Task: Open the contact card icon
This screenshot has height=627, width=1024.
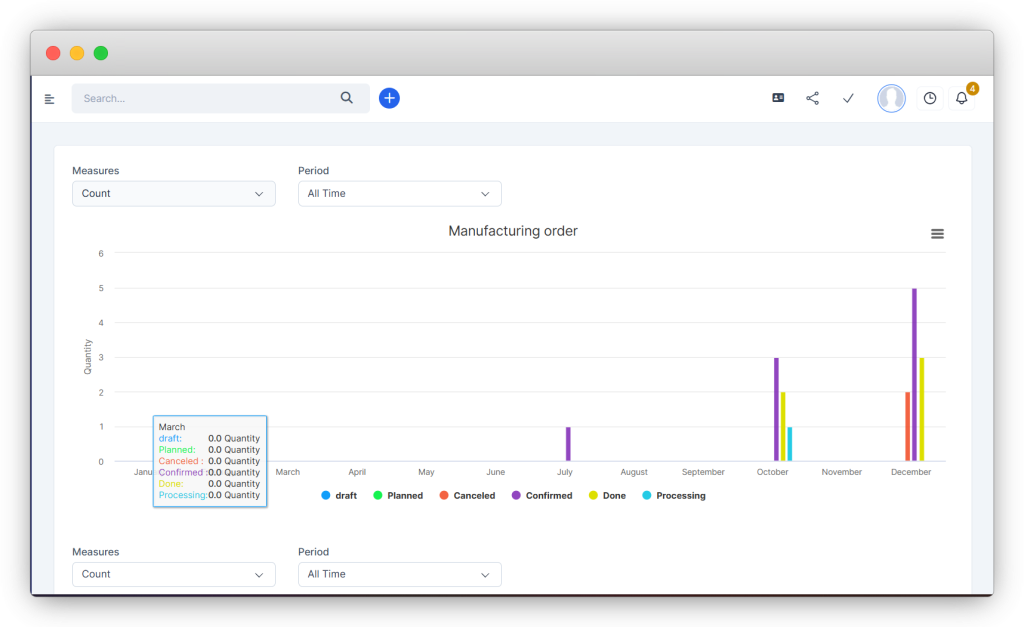Action: click(x=778, y=98)
